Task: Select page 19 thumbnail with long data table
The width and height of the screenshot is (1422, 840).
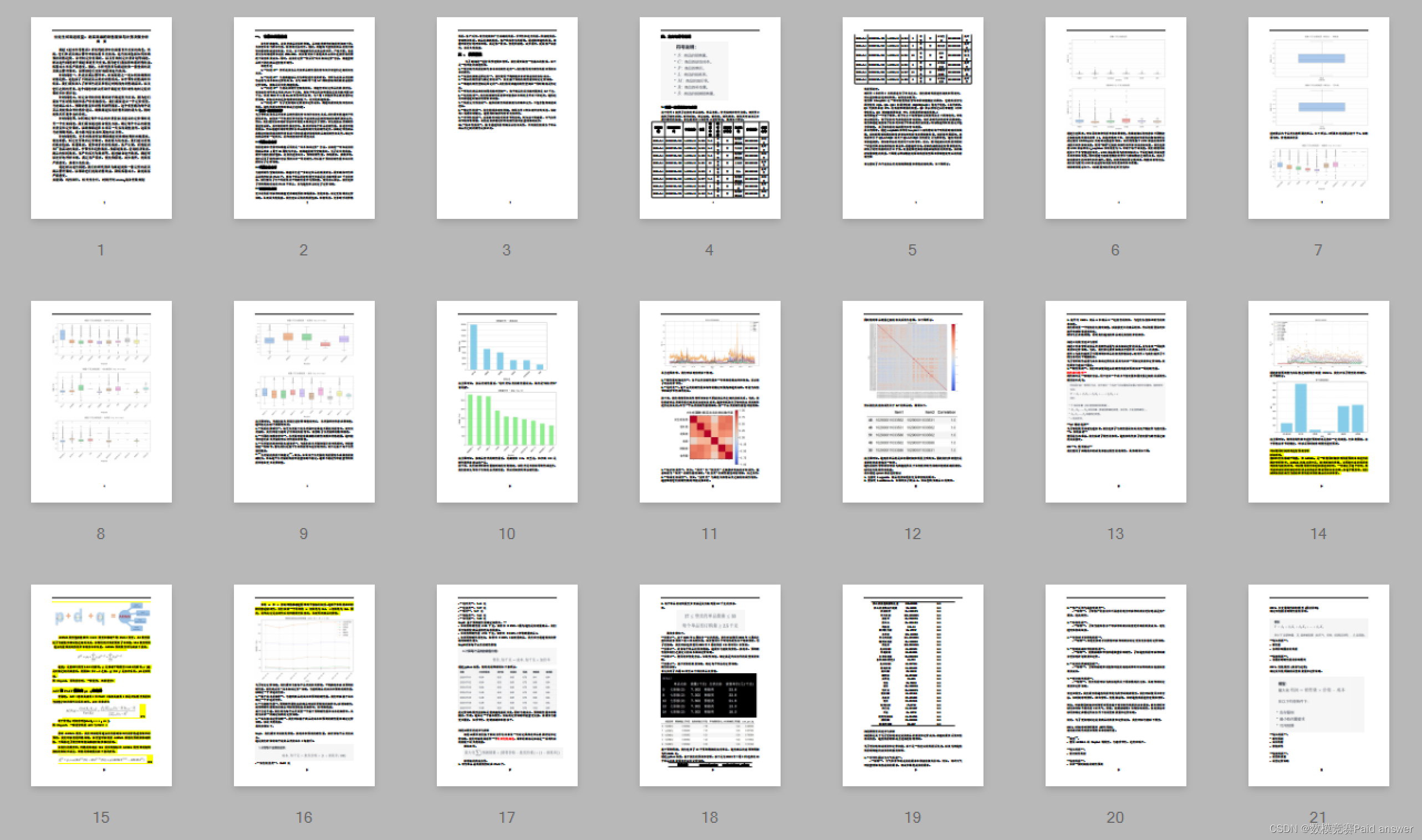Action: coord(913,685)
